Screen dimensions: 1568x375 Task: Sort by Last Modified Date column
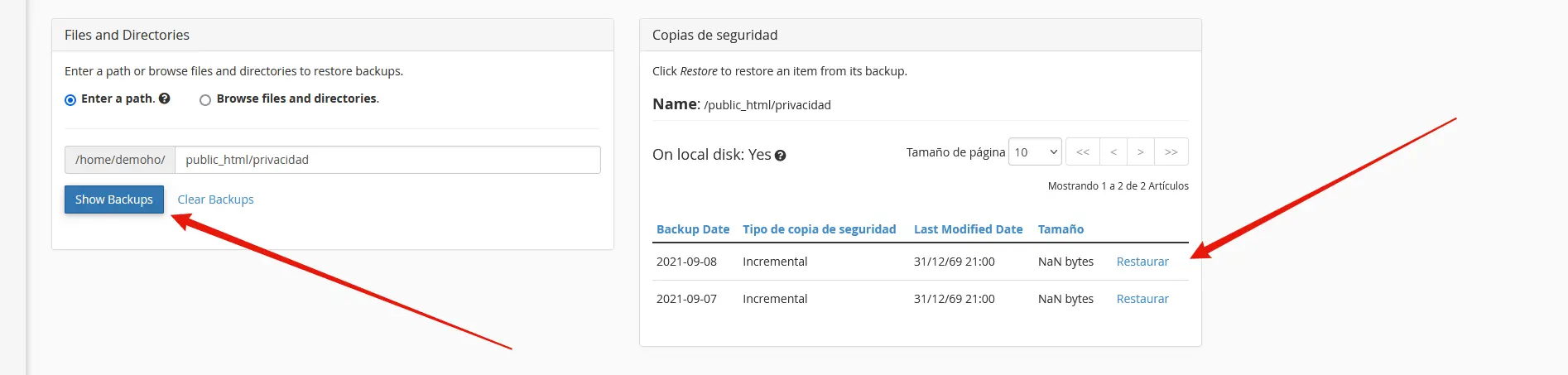click(x=968, y=229)
